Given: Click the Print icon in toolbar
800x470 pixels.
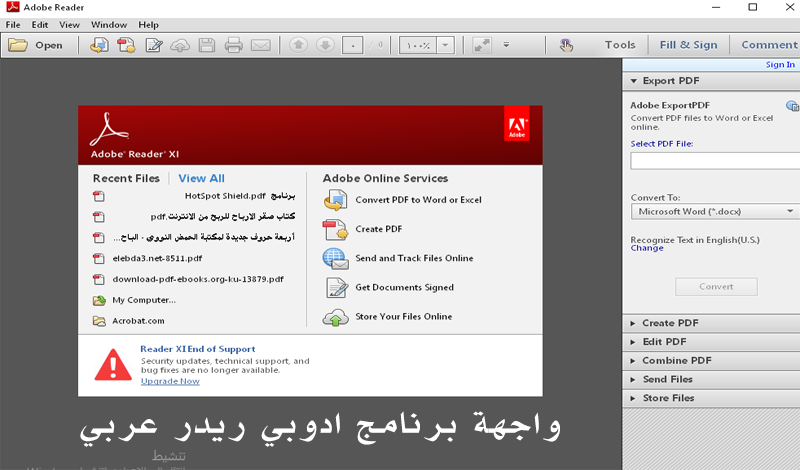Looking at the screenshot, I should pyautogui.click(x=234, y=45).
